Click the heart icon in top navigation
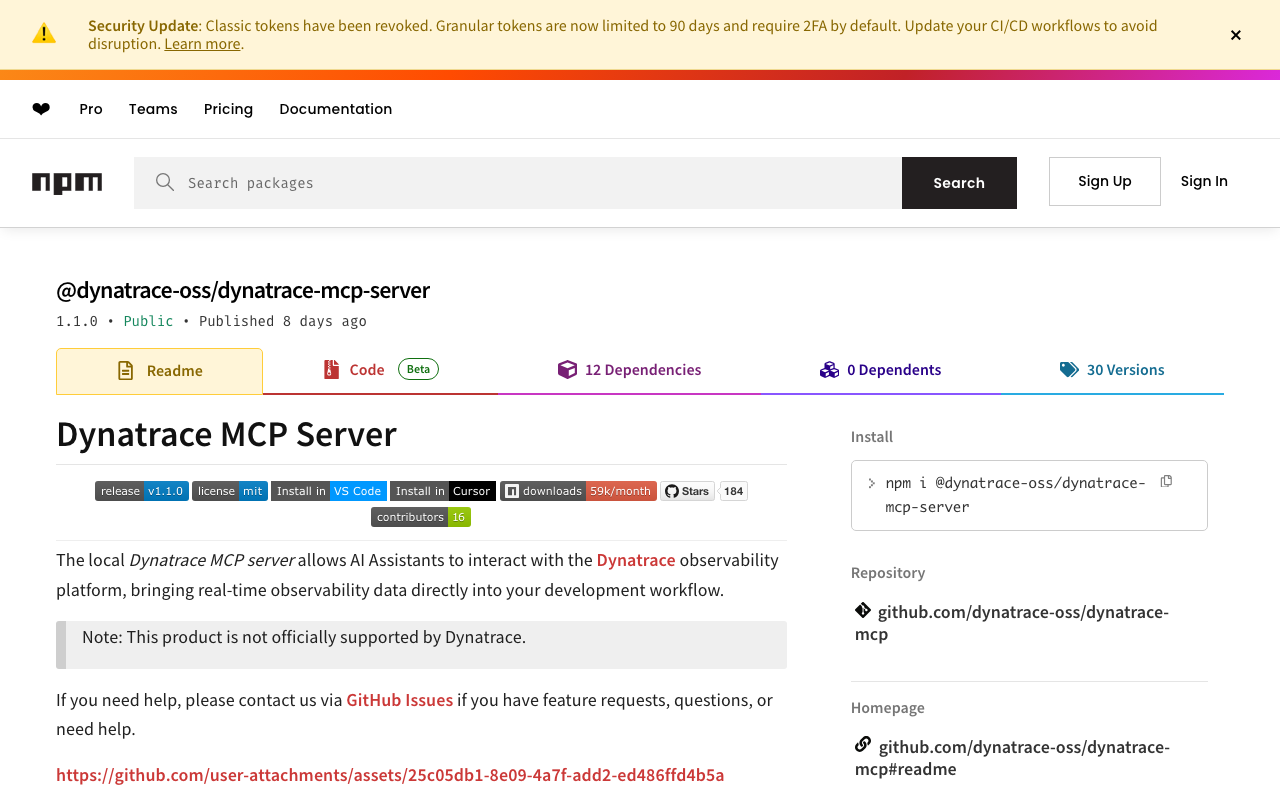1280x800 pixels. pyautogui.click(x=41, y=109)
